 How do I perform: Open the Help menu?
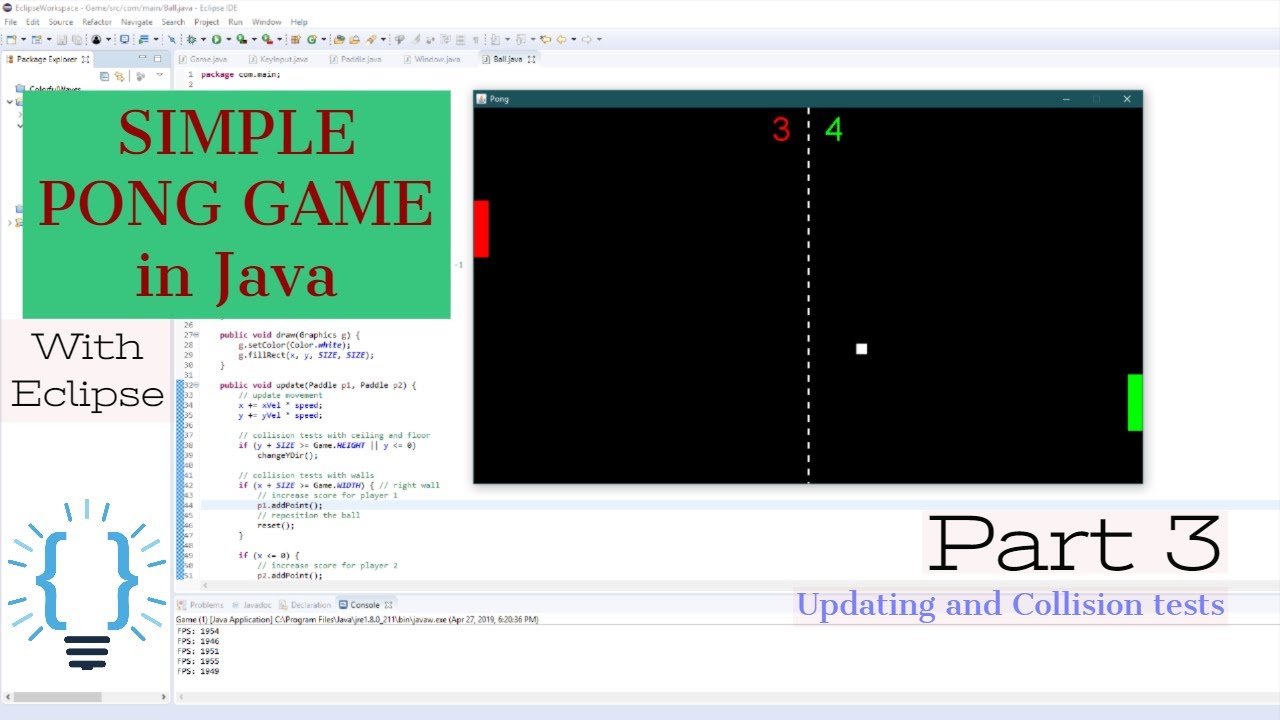pyautogui.click(x=299, y=22)
